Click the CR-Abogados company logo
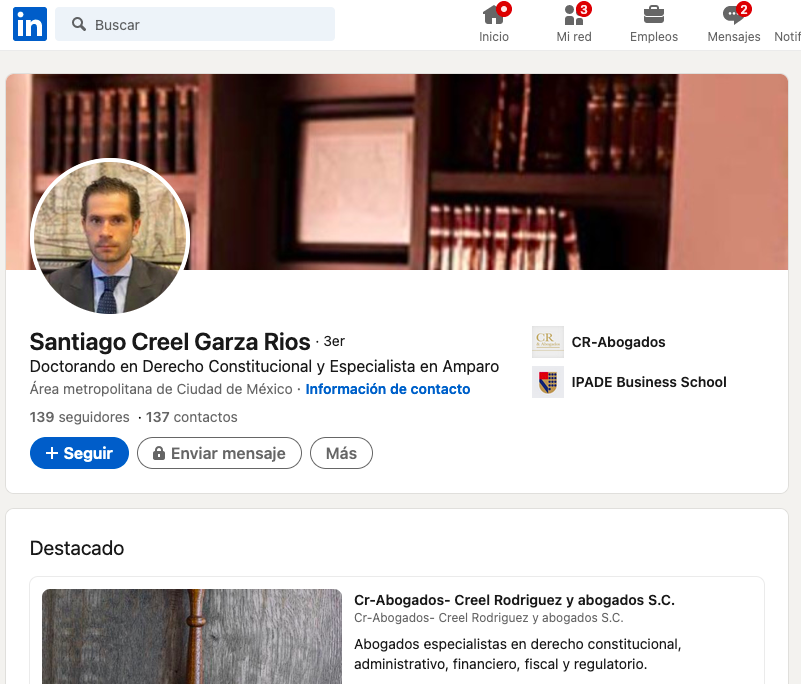 (548, 342)
